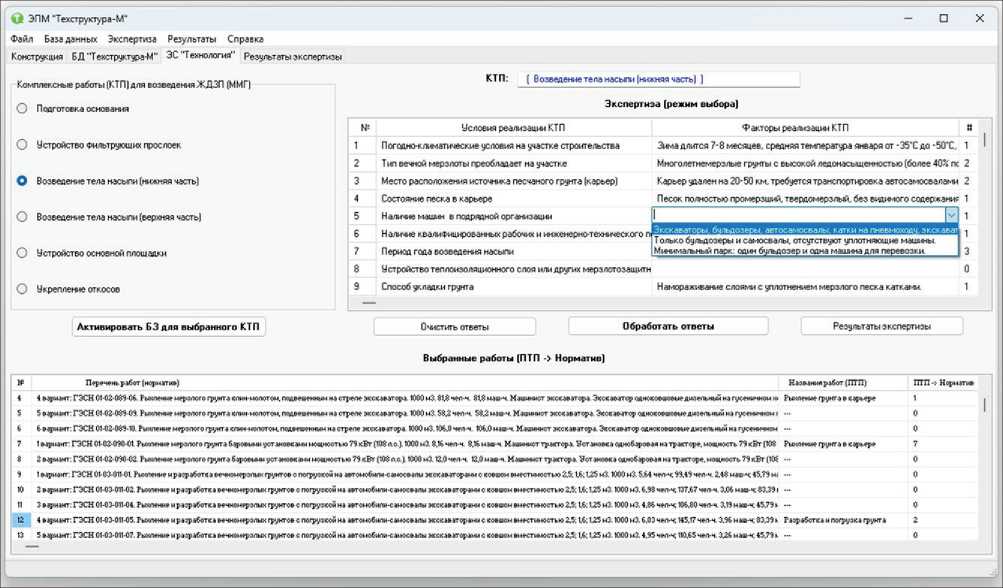This screenshot has height=588, width=1003.
Task: Pick option "Экскаваторы, бульдозеры, автосамосвалы" in dropdown list
Action: pos(805,230)
